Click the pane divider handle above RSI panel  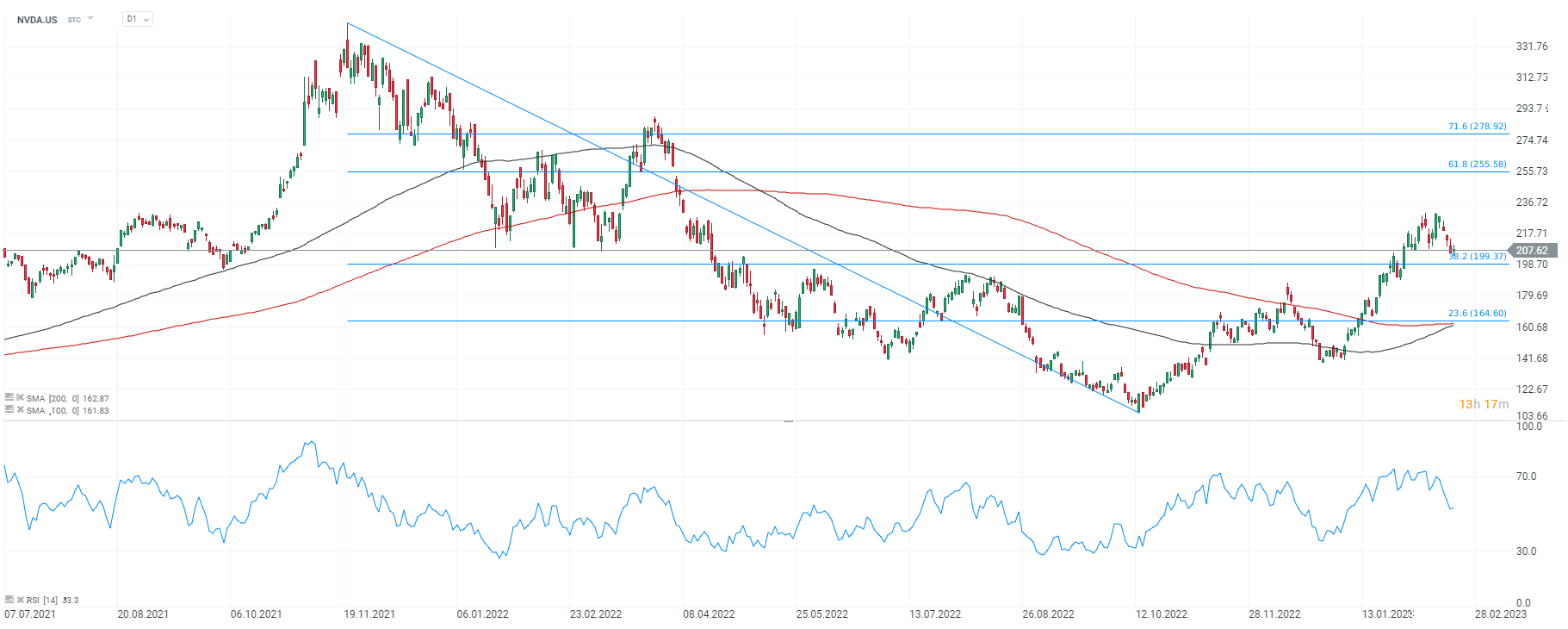pos(788,421)
